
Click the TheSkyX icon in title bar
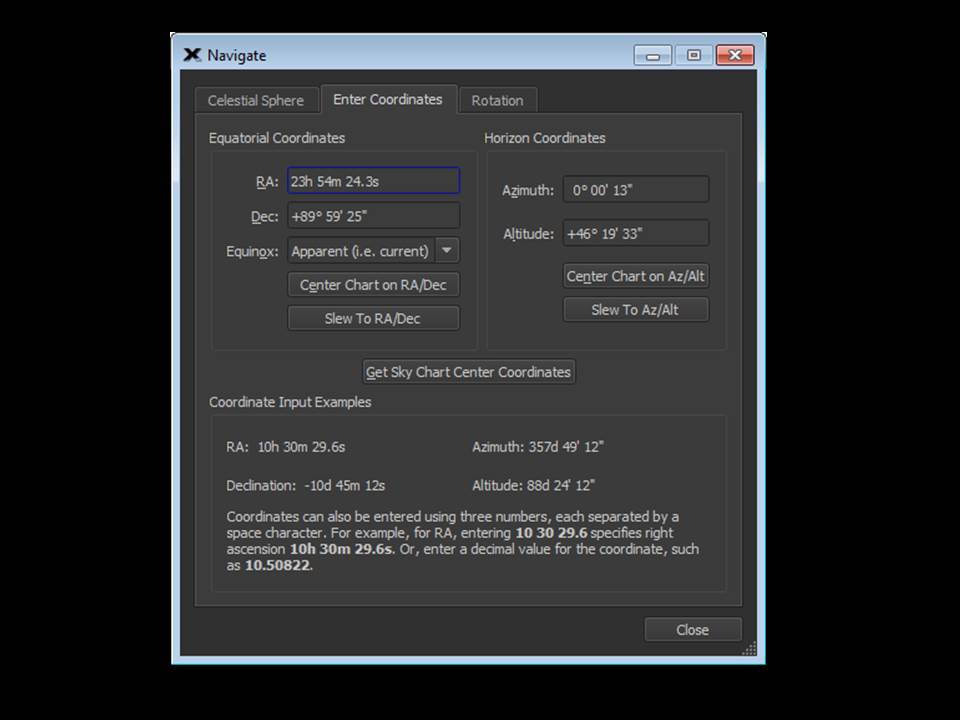192,55
